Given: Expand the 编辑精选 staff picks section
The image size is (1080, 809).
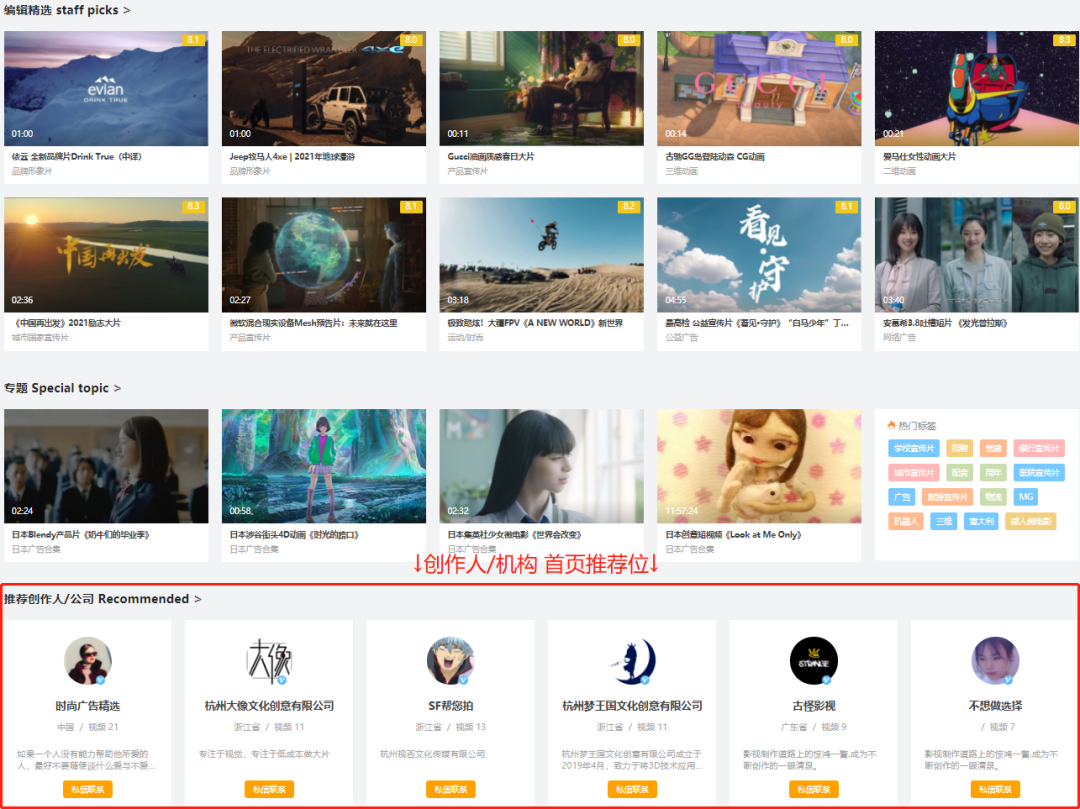Looking at the screenshot, I should pos(67,10).
